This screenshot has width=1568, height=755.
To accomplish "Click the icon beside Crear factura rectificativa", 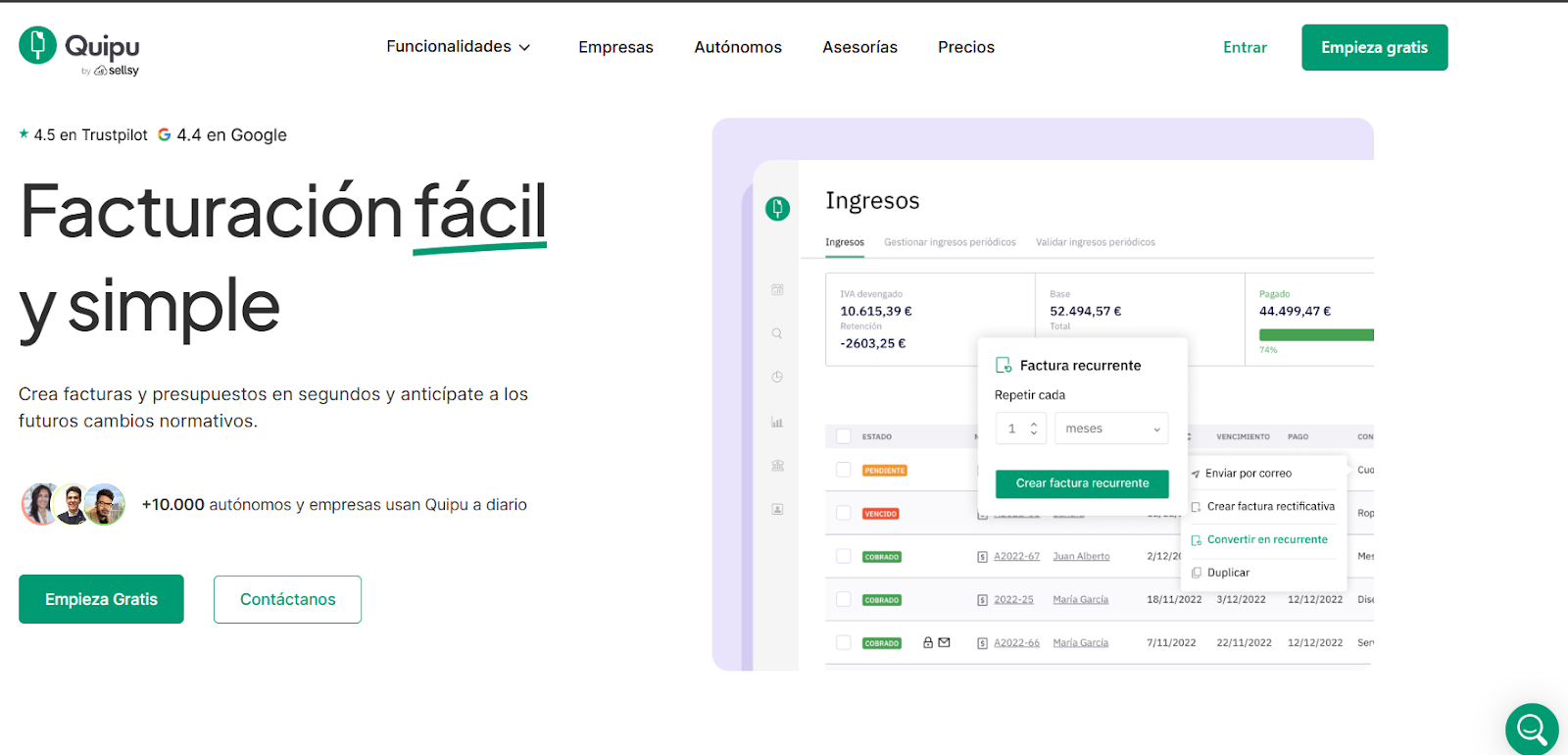I will pyautogui.click(x=1196, y=507).
